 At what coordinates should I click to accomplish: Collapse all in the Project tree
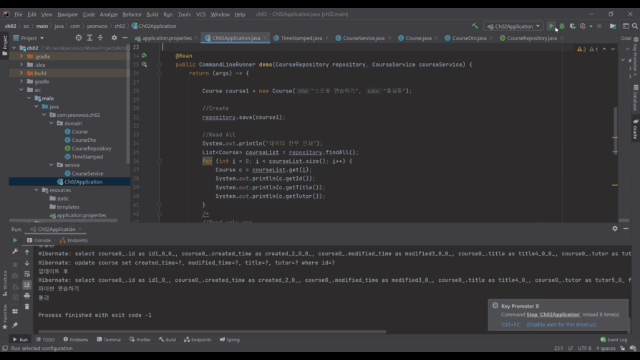100,38
